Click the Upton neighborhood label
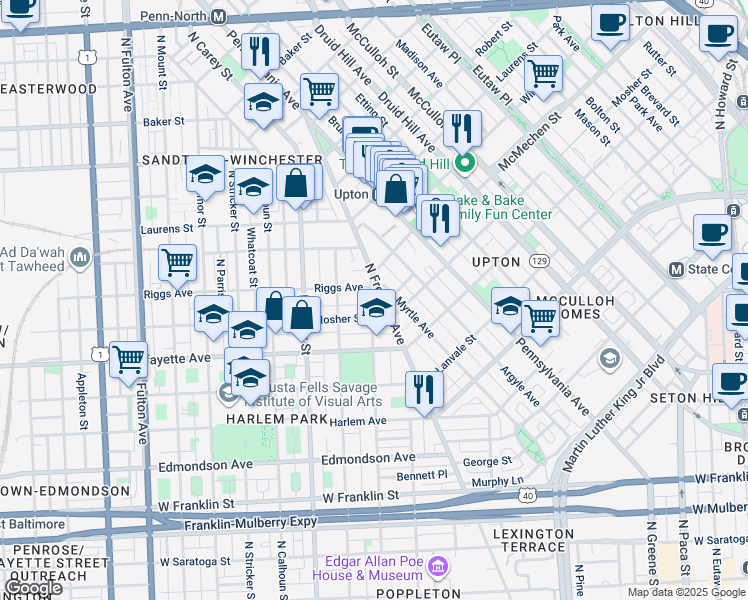 click(496, 262)
